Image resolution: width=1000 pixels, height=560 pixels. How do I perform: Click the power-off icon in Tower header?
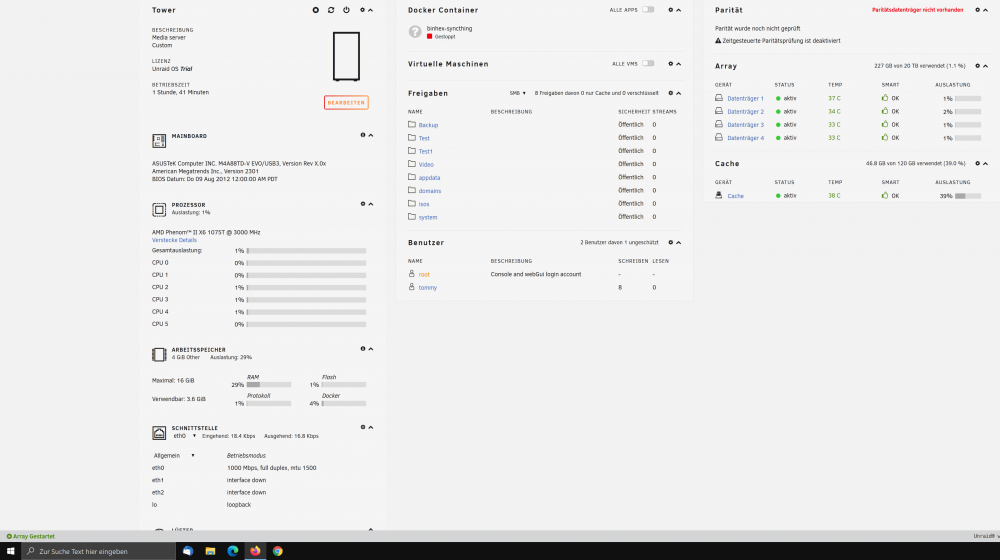click(x=346, y=10)
